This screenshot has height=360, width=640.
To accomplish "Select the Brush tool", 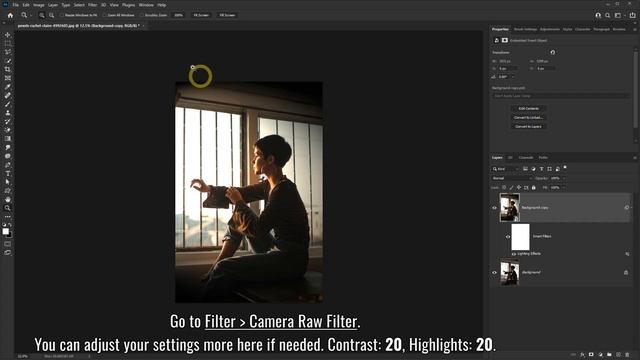I will tap(7, 104).
